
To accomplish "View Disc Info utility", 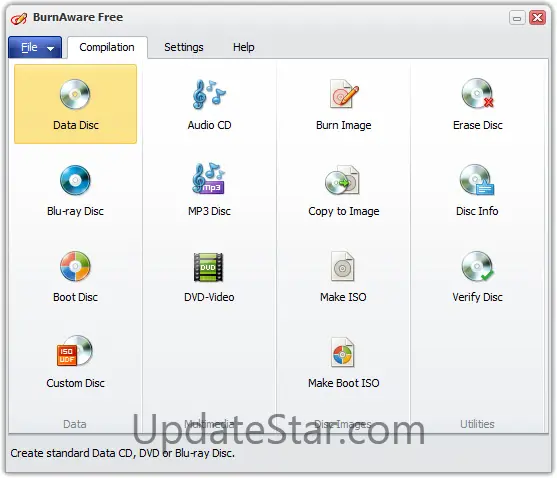I will (x=477, y=190).
